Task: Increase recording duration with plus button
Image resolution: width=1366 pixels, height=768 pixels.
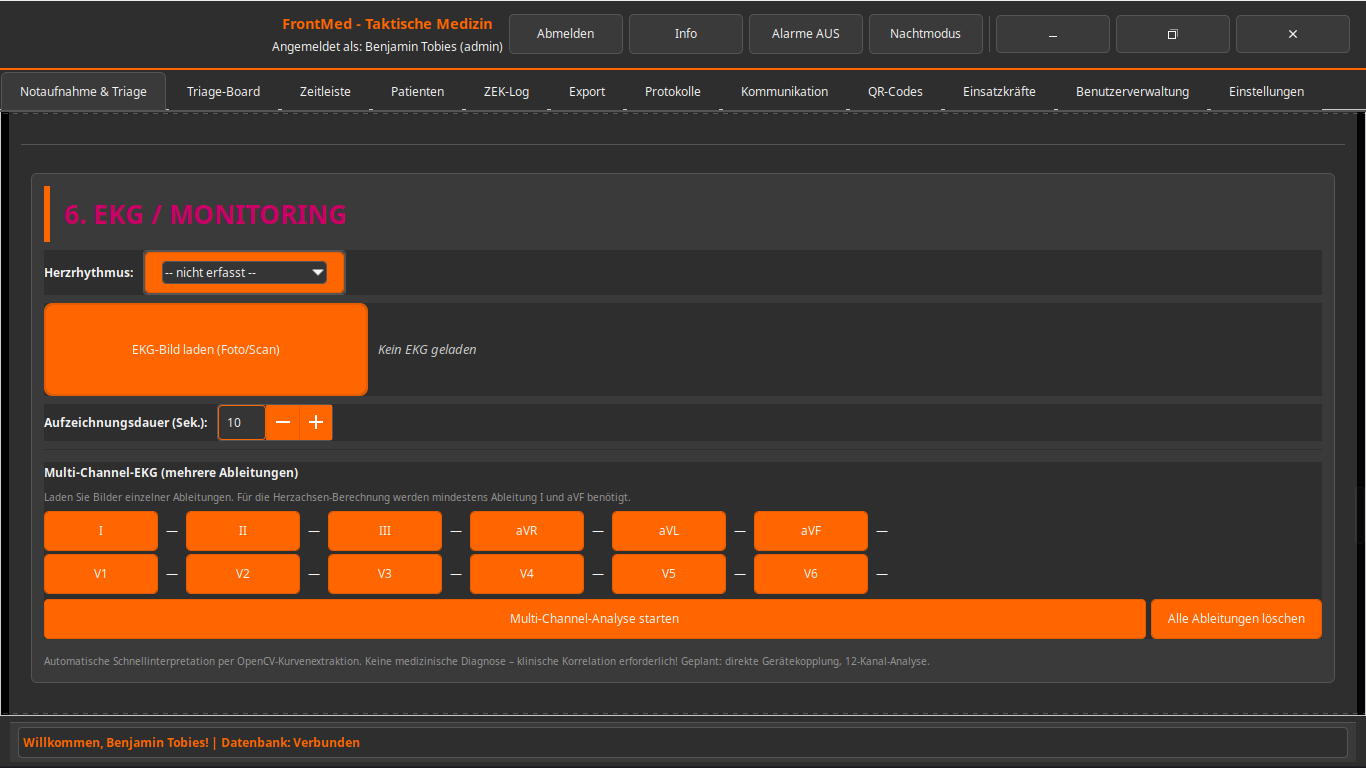Action: [x=316, y=423]
